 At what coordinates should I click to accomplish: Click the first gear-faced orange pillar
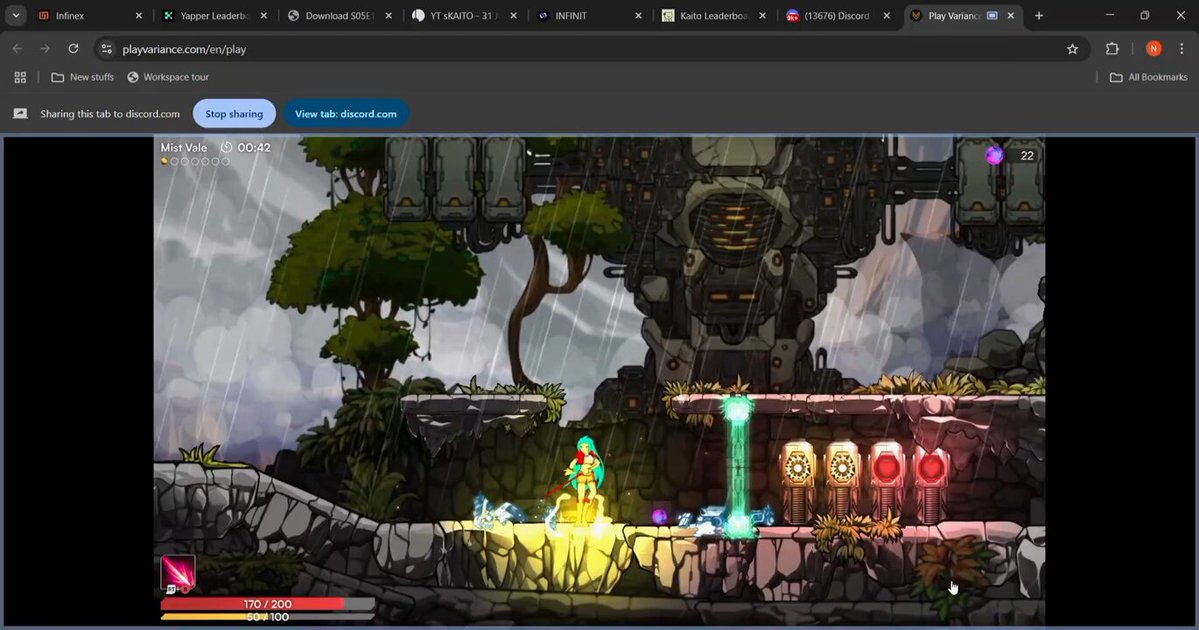click(798, 482)
